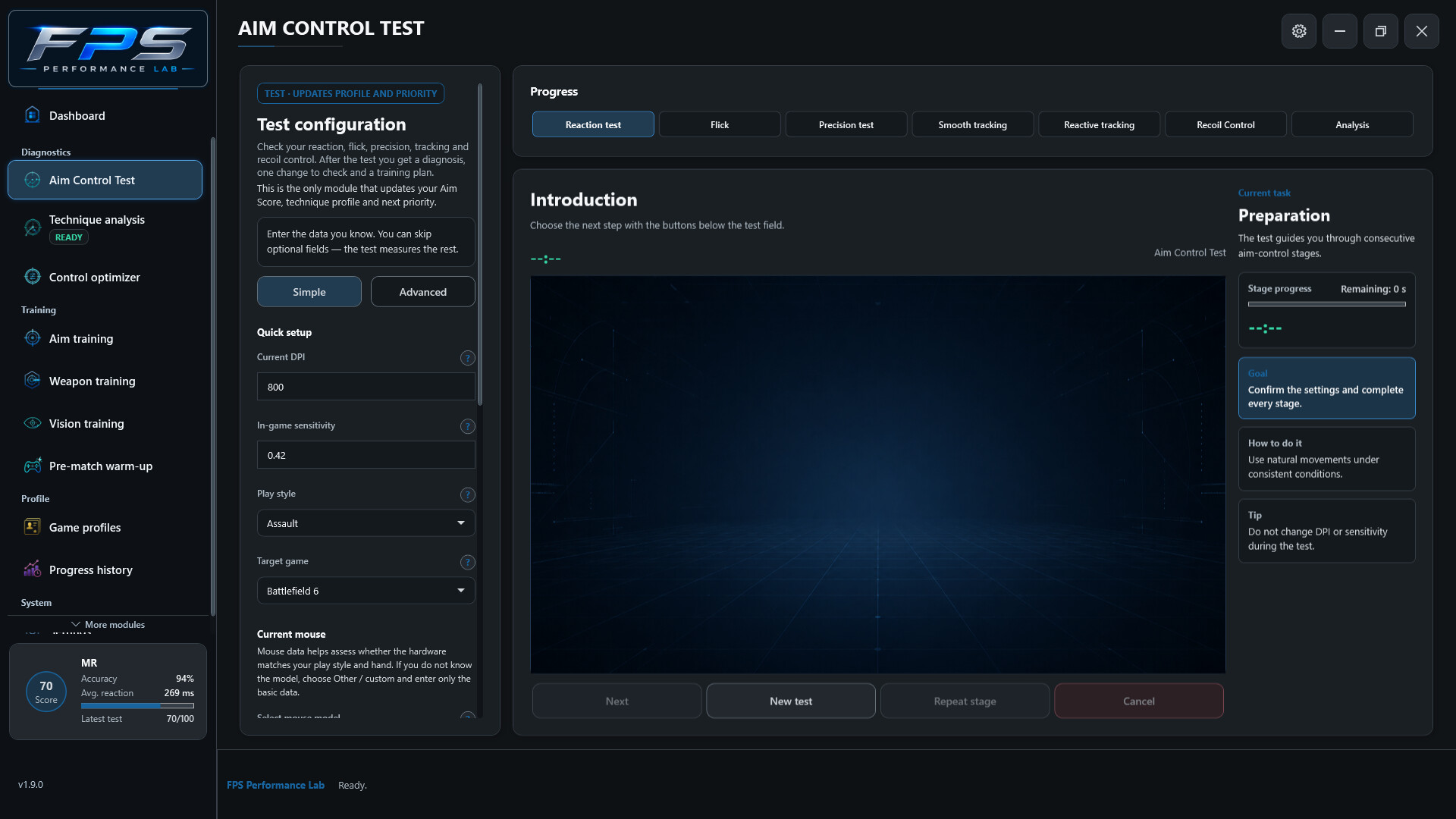
Task: Switch to the Reaction test stage tab
Action: click(x=593, y=124)
